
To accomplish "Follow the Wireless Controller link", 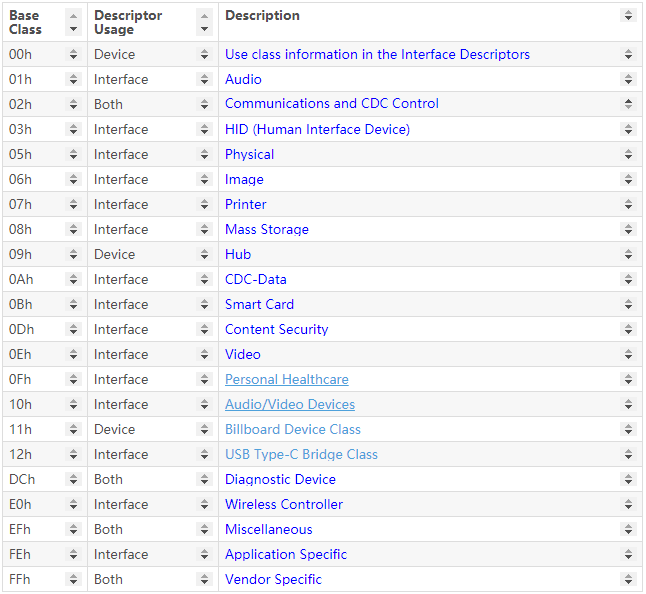I will (283, 504).
